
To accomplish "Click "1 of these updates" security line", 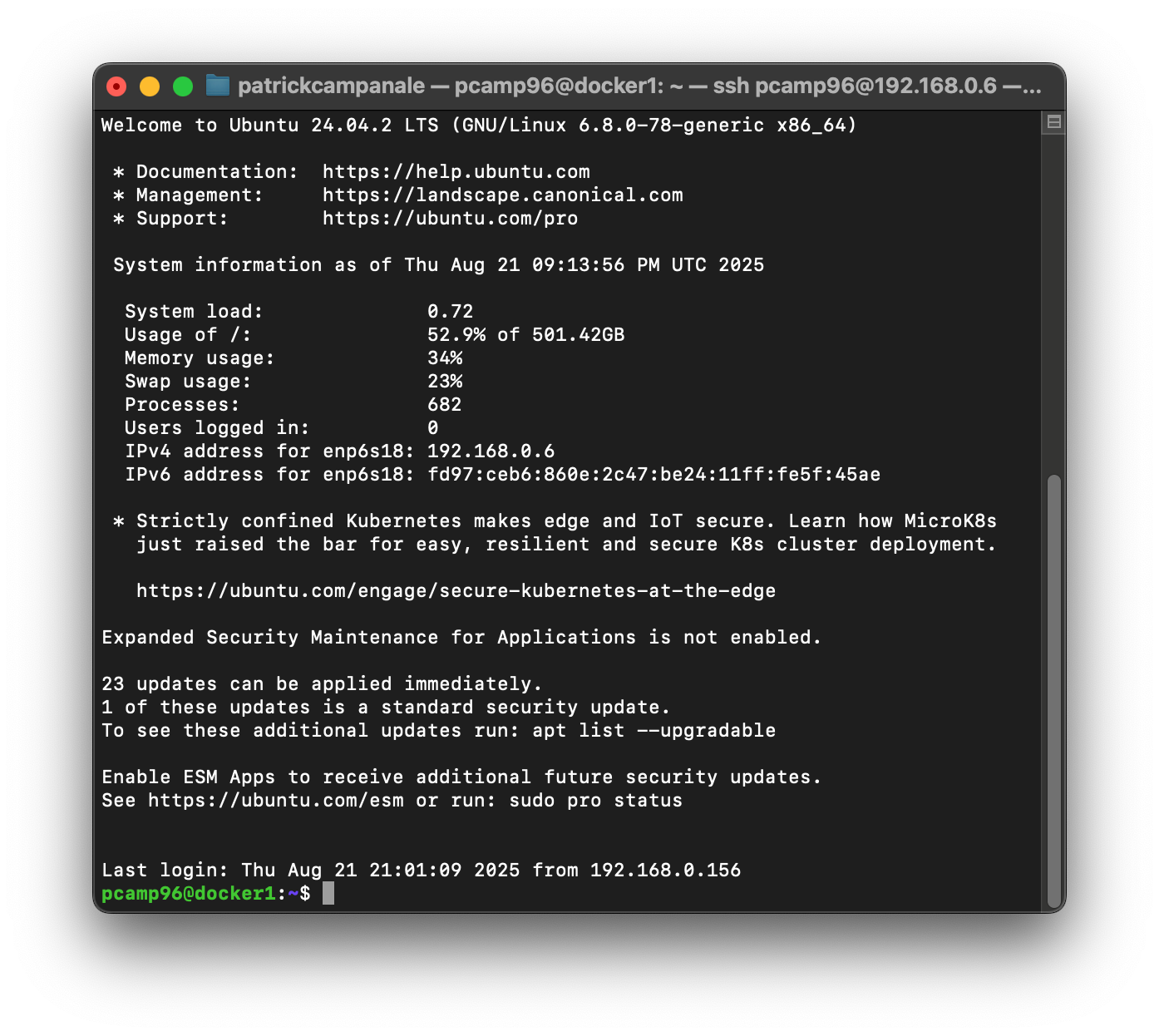I will tap(386, 708).
